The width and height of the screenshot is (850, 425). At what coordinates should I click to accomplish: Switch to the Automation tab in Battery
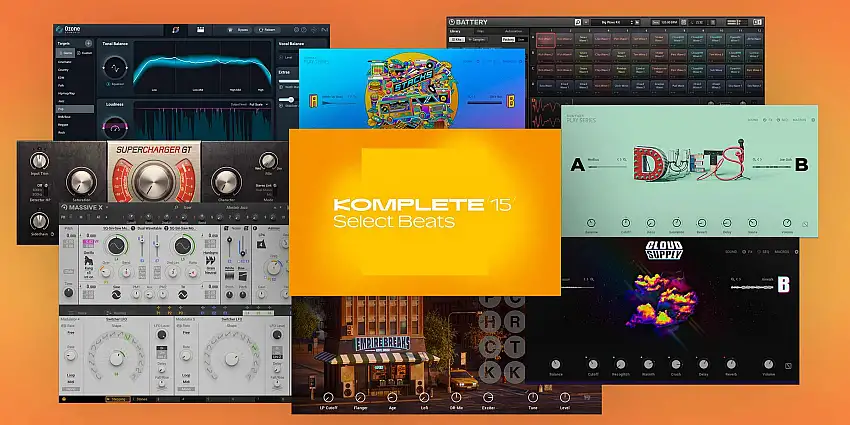[x=513, y=31]
